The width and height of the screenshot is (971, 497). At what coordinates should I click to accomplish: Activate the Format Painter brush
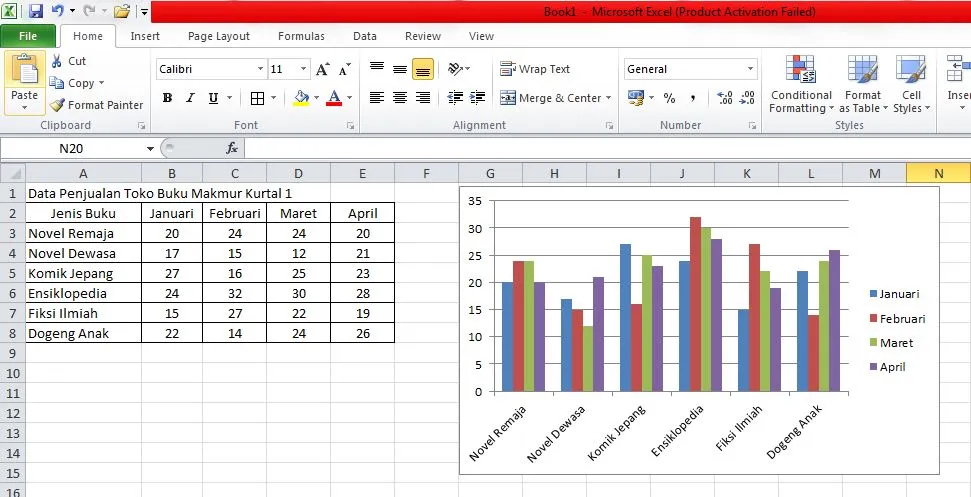tap(97, 105)
